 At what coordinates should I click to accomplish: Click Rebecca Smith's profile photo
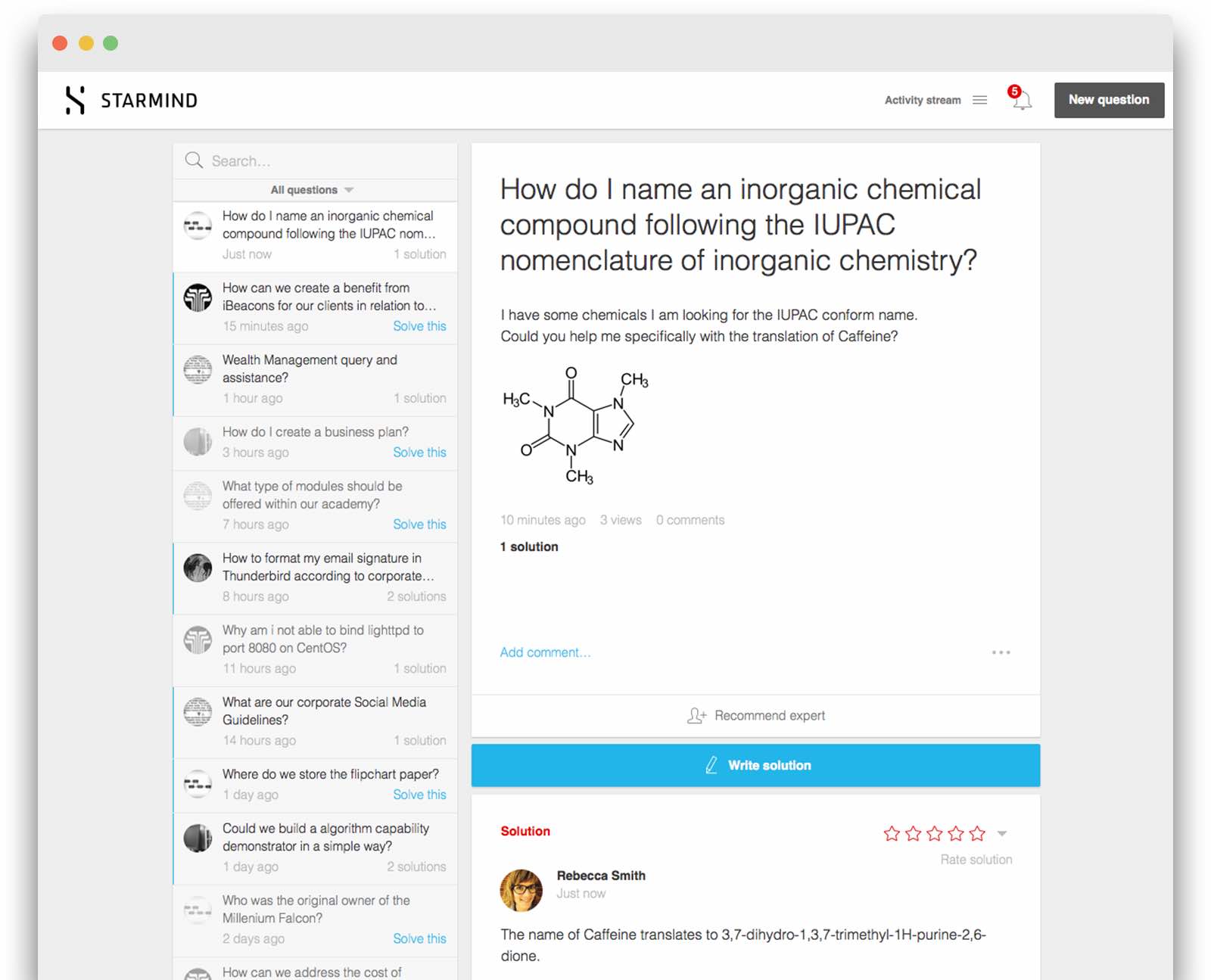(x=521, y=890)
